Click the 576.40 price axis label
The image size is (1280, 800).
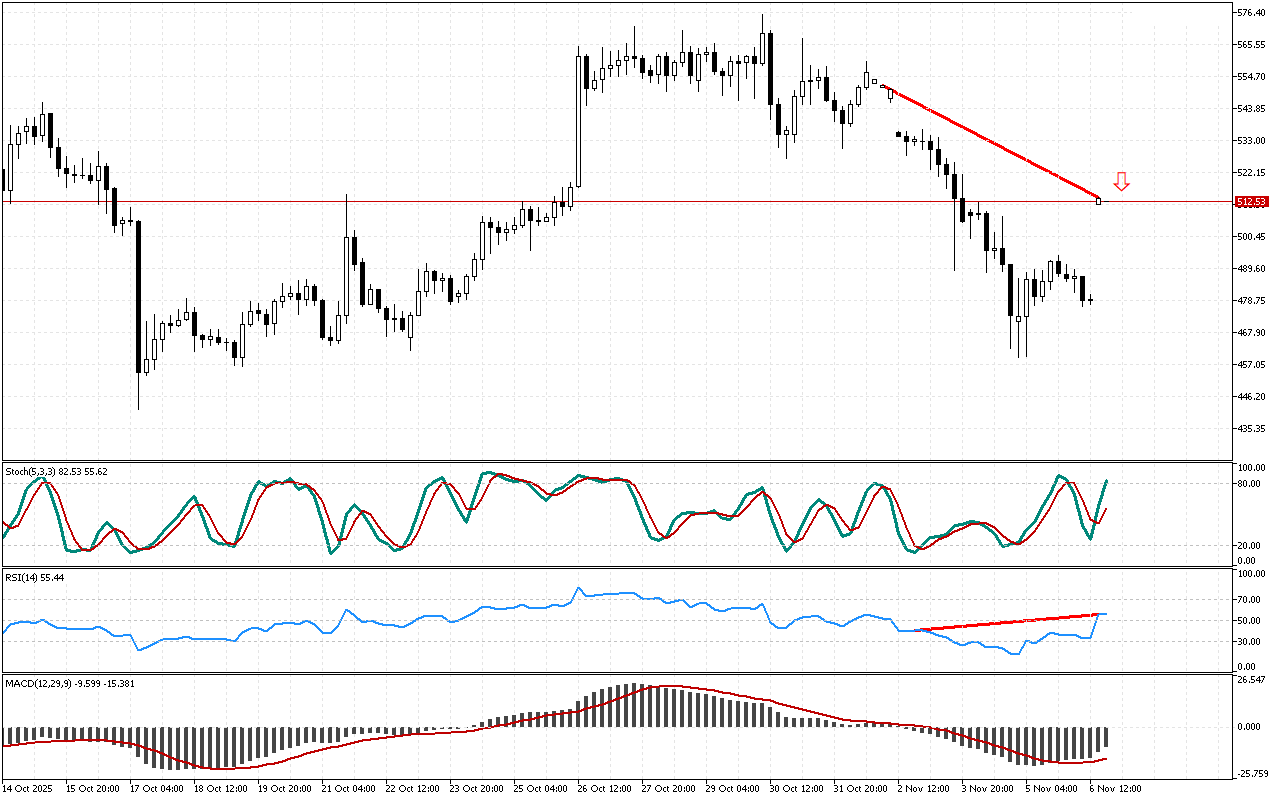pos(1252,13)
